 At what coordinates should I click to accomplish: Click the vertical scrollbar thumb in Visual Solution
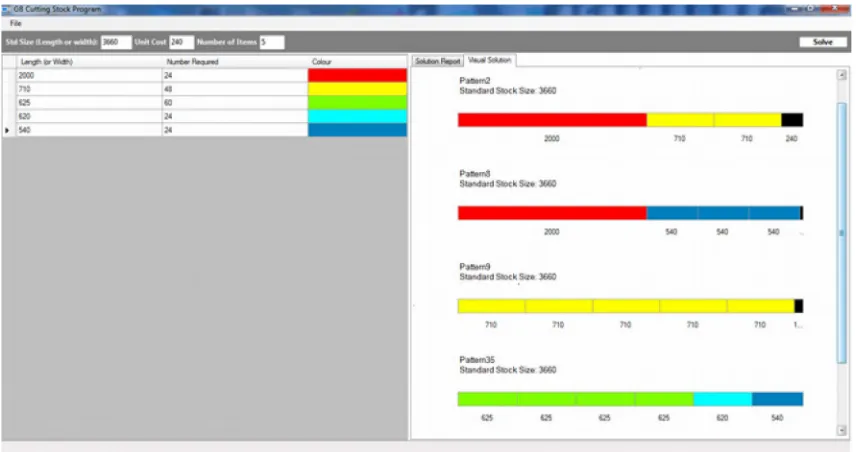coord(842,232)
